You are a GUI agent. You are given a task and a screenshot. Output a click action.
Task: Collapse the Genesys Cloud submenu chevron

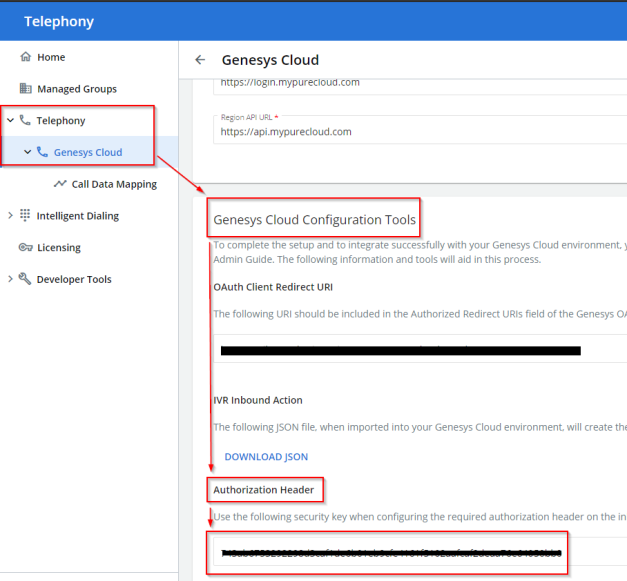(x=27, y=153)
